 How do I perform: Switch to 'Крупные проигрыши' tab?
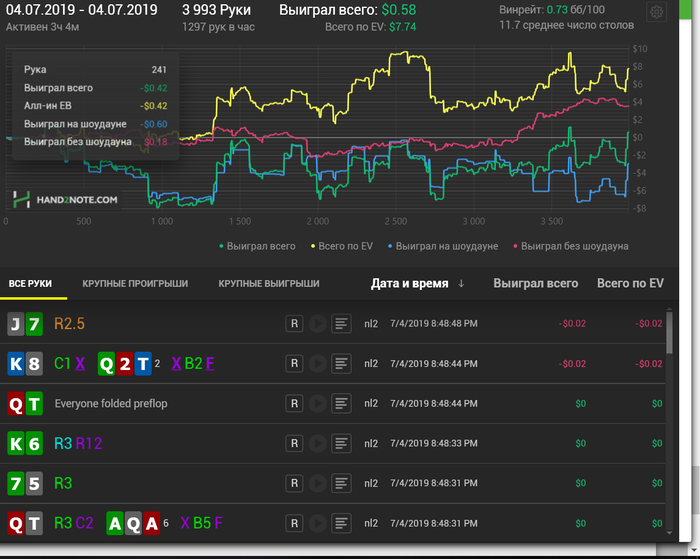click(135, 284)
